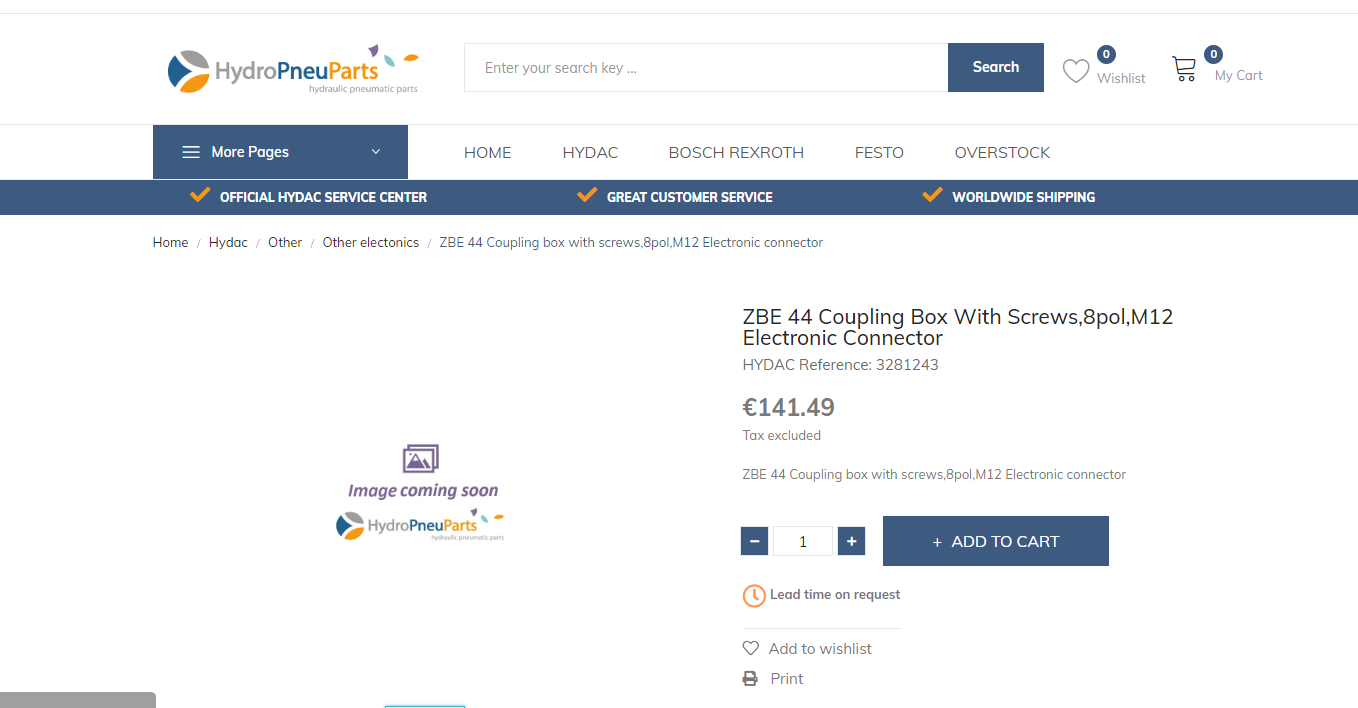The width and height of the screenshot is (1358, 708).
Task: Click the ADD TO CART button
Action: 996,541
